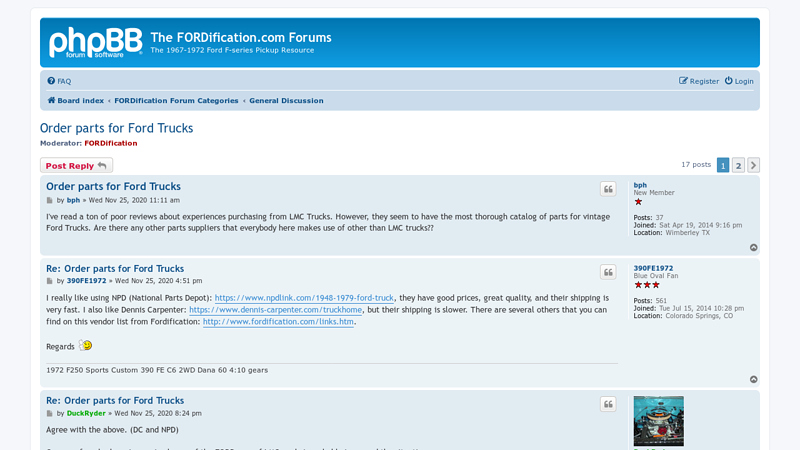Screen dimensions: 800x450
Task: Quote the post by 390FE1972
Action: [608, 272]
